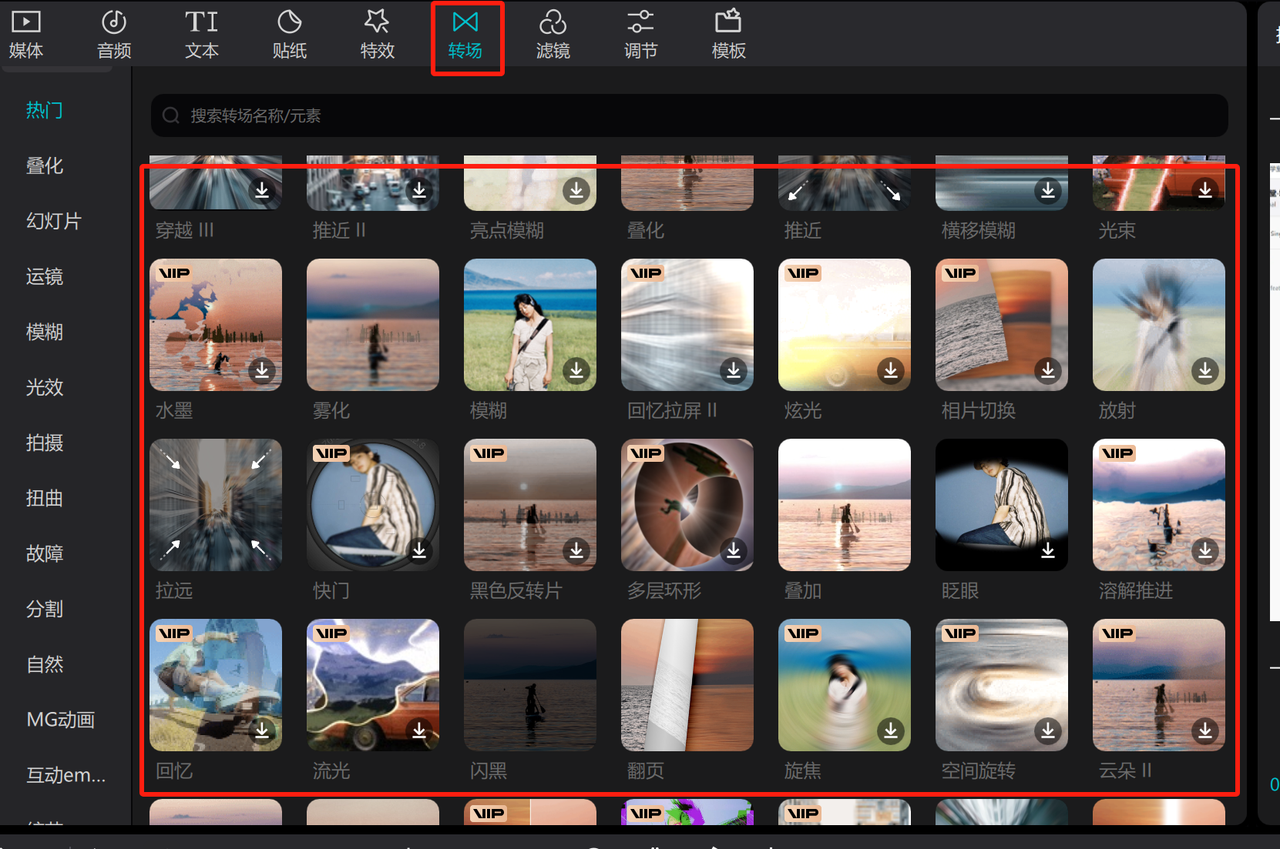Download the 流光 transition

419,731
